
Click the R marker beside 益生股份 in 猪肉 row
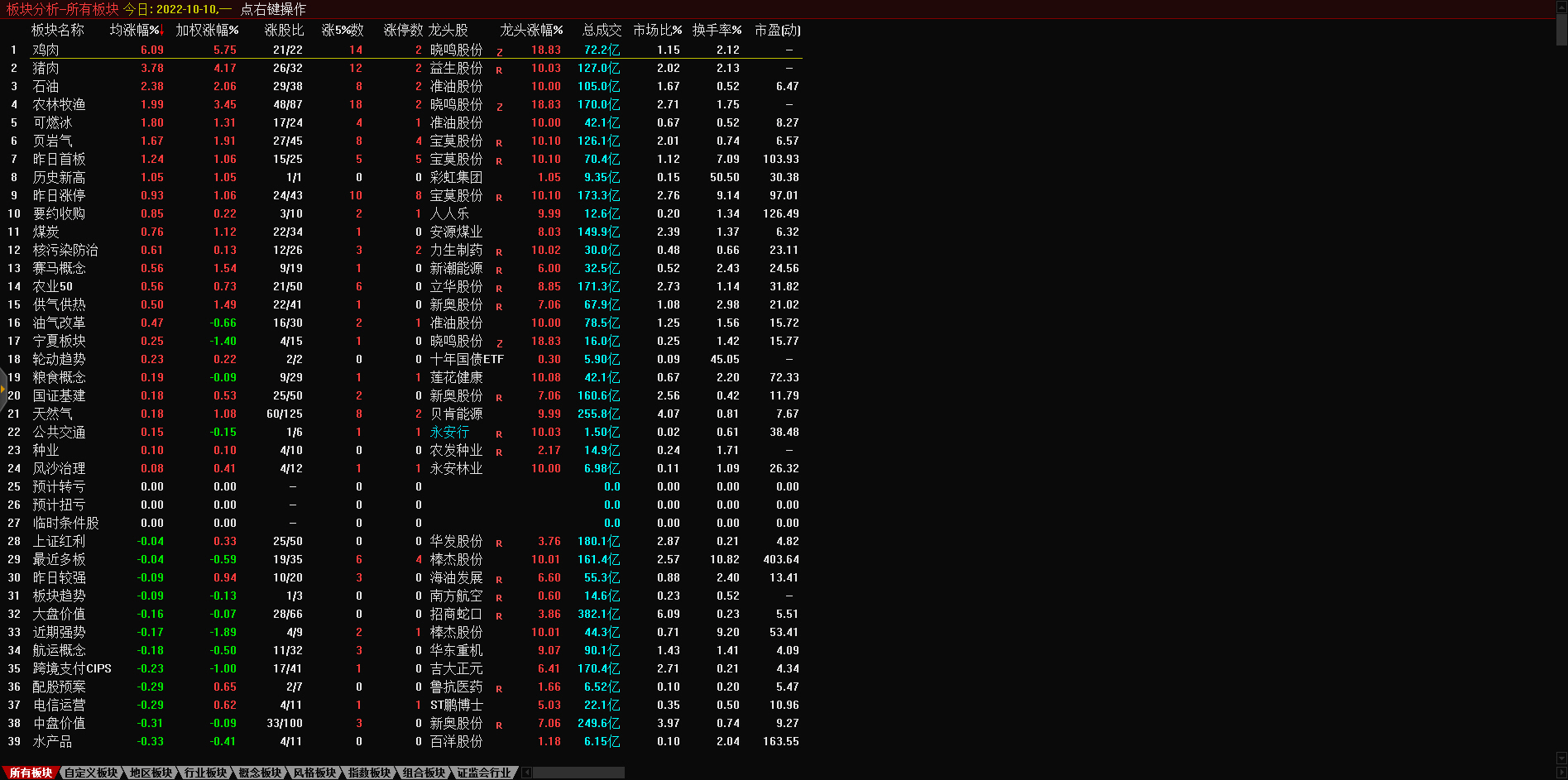pos(499,70)
